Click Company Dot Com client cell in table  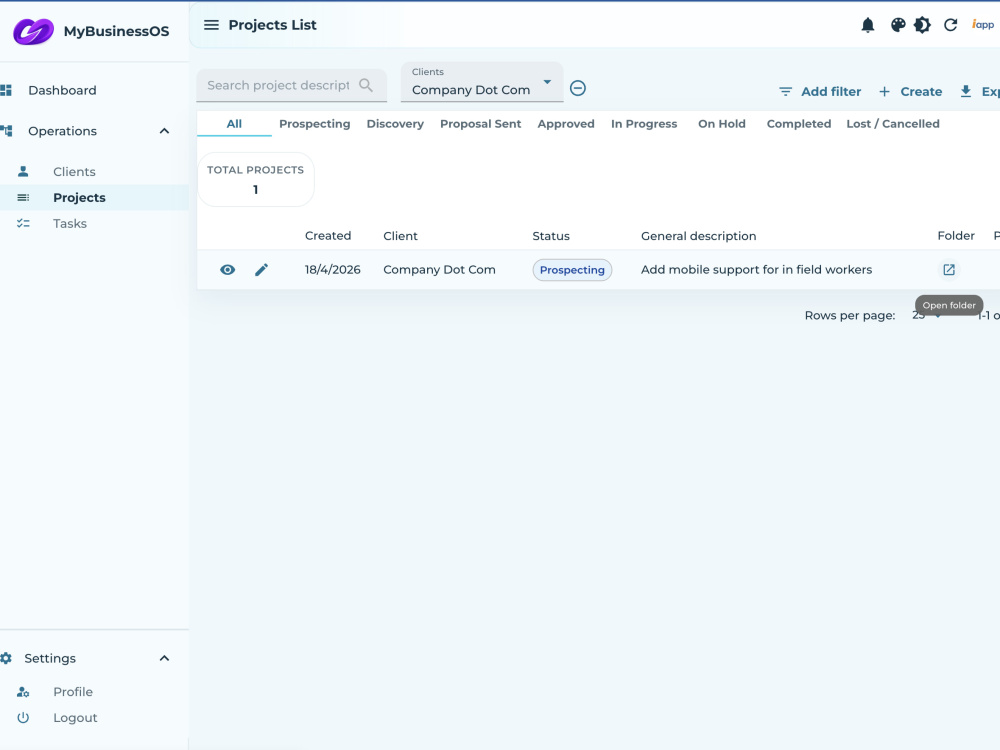(439, 269)
